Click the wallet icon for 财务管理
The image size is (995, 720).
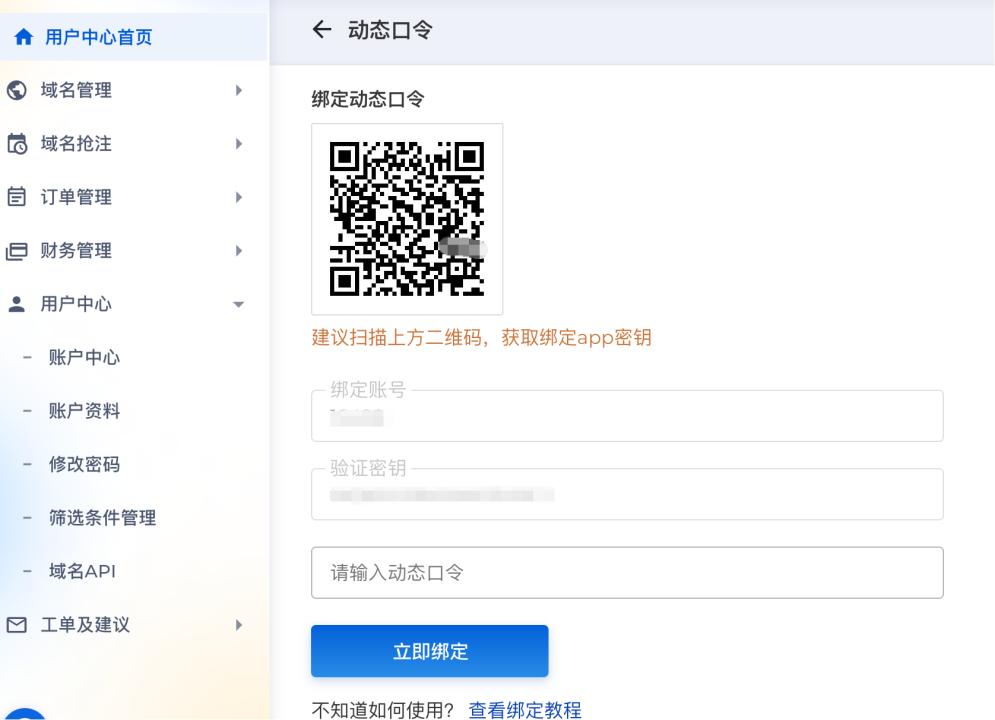click(x=16, y=251)
